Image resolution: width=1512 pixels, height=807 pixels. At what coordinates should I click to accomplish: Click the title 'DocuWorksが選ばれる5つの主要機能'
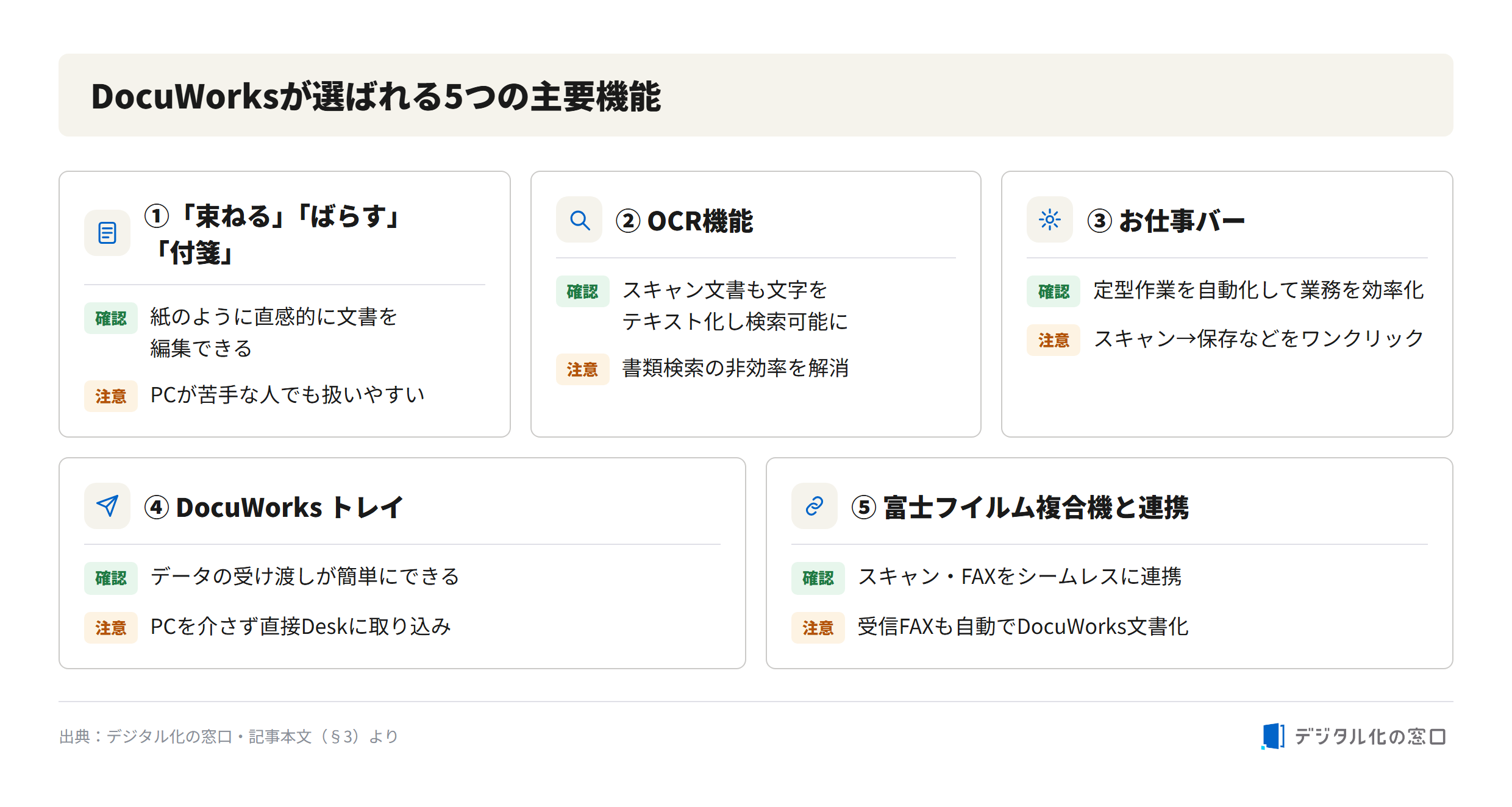click(376, 96)
